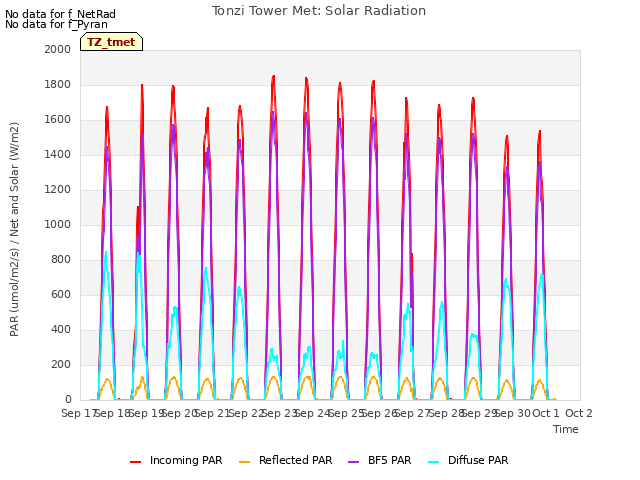Select the Diffuse PAR legend entry
Image resolution: width=640 pixels, height=480 pixels.
pyautogui.click(x=469, y=460)
